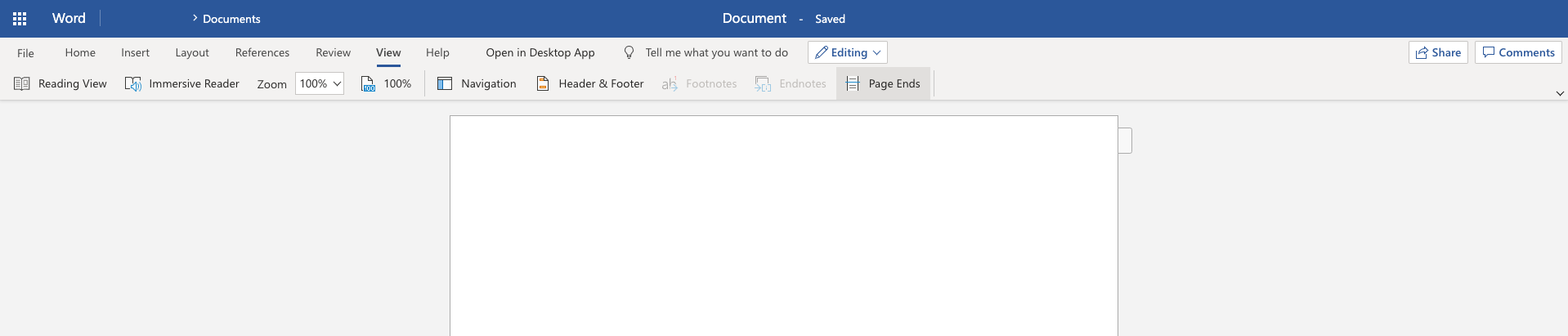Click the Endnotes button
Viewport: 1568px width, 336px height.
click(x=791, y=83)
